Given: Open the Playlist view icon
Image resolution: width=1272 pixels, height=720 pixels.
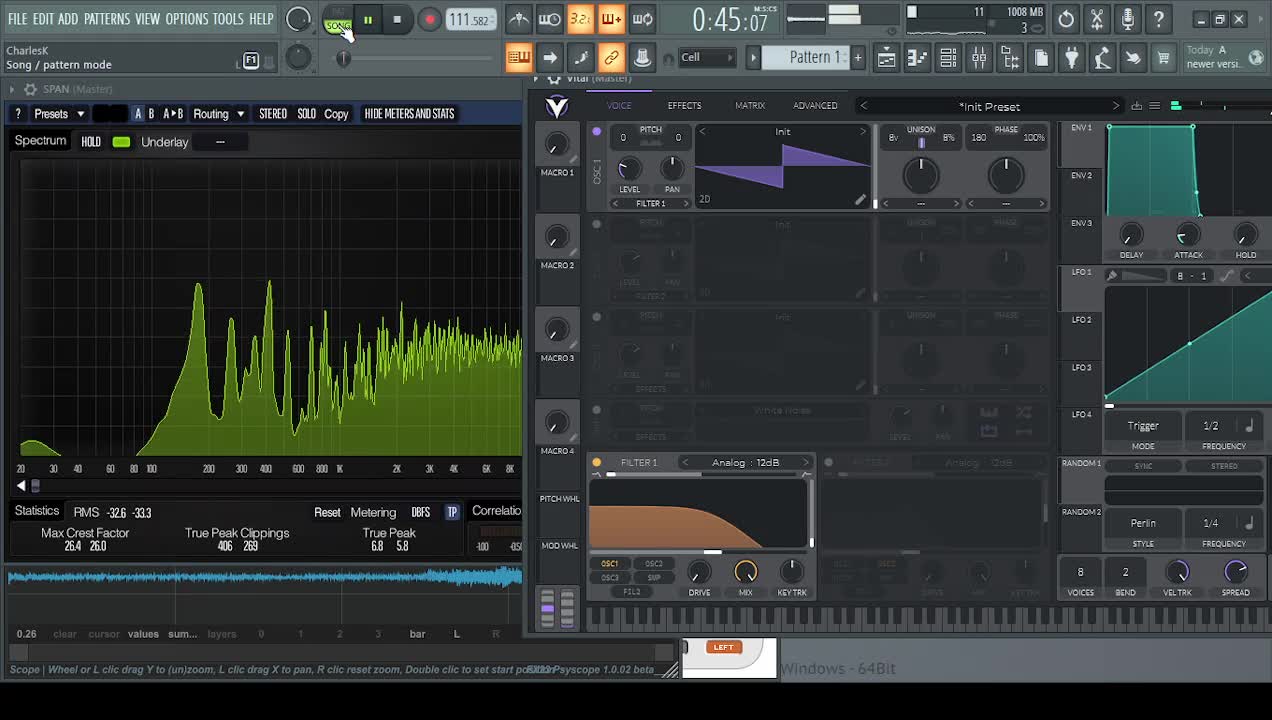Looking at the screenshot, I should pos(886,58).
